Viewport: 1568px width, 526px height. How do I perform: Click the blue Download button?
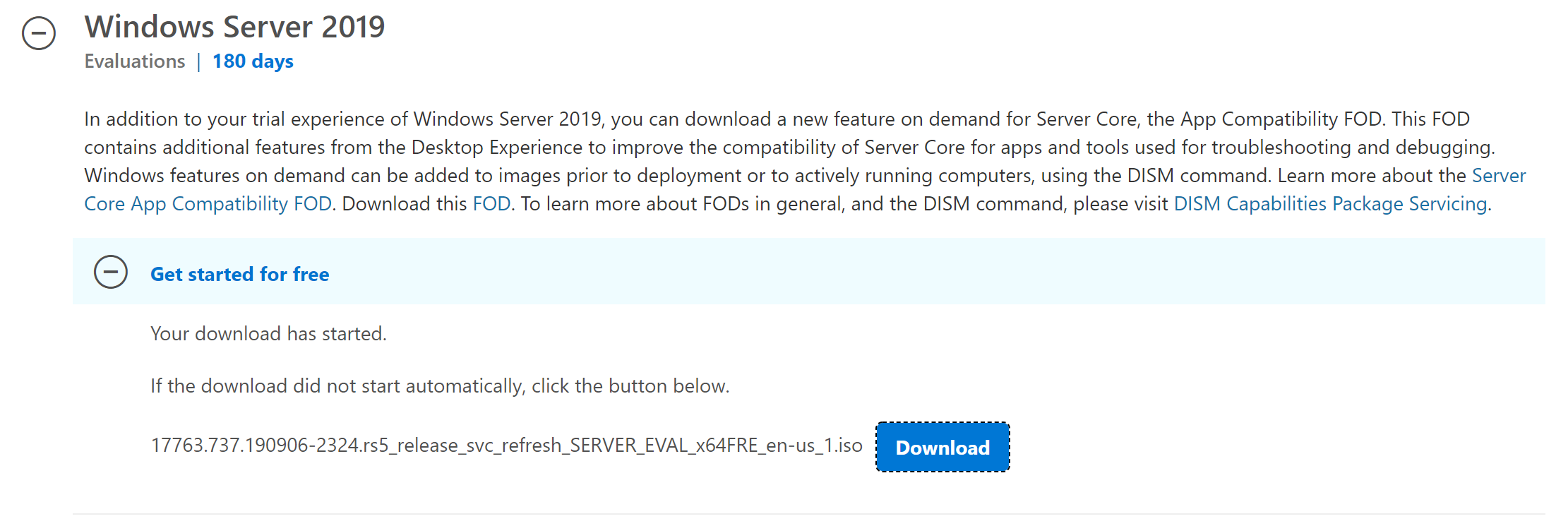point(942,447)
